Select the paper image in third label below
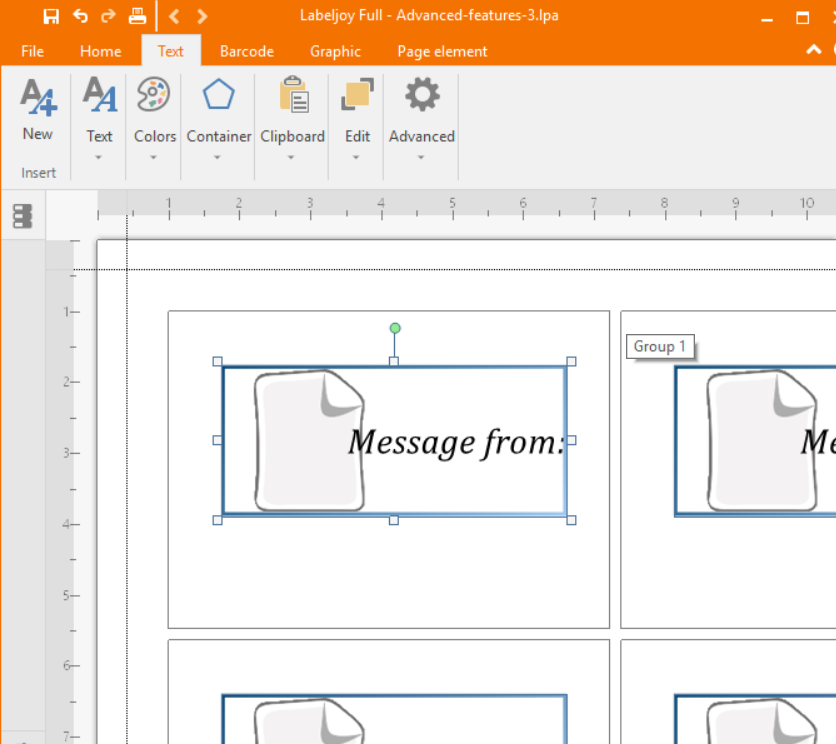The width and height of the screenshot is (836, 744). tap(309, 721)
